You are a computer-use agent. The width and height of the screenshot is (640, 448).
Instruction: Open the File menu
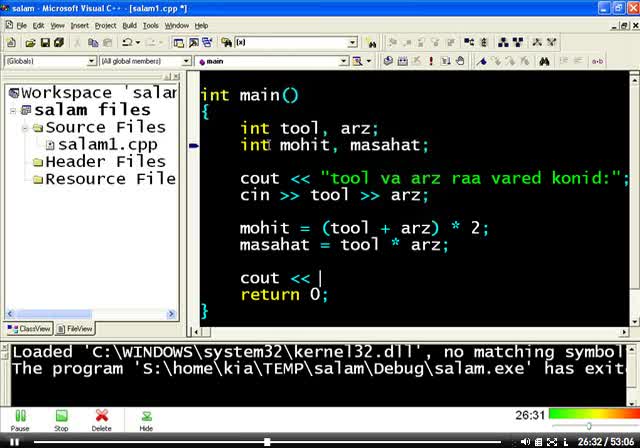[22, 26]
